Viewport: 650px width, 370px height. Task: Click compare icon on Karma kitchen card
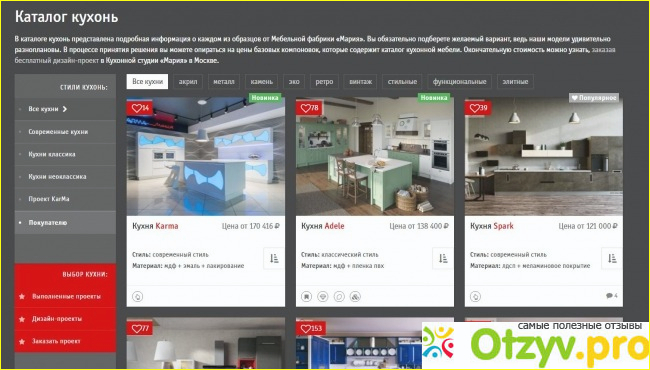click(274, 258)
